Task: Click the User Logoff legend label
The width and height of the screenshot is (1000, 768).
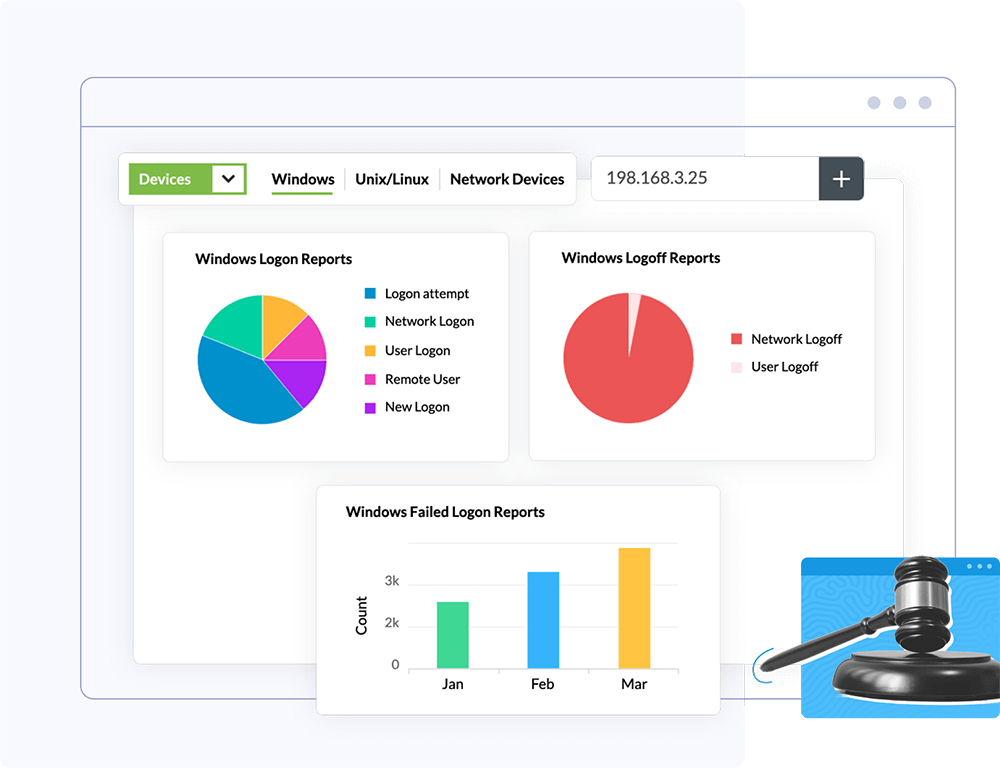Action: (x=784, y=367)
